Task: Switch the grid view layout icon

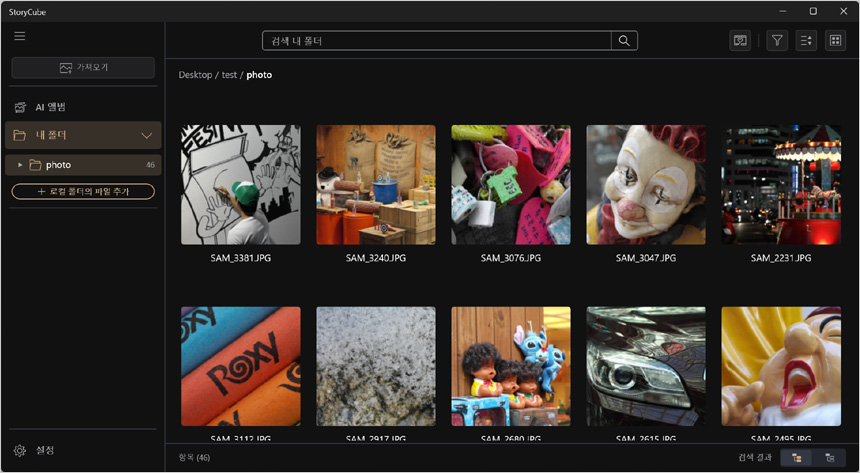Action: pyautogui.click(x=835, y=41)
